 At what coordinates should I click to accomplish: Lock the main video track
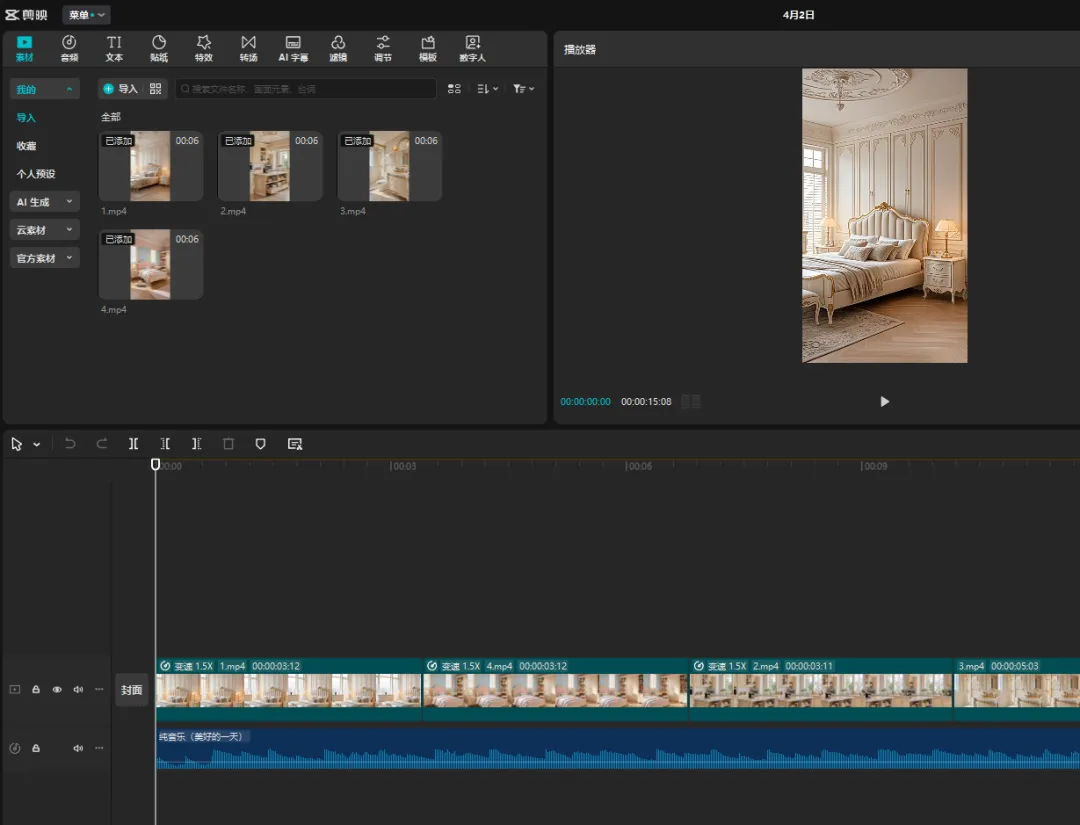(x=36, y=689)
